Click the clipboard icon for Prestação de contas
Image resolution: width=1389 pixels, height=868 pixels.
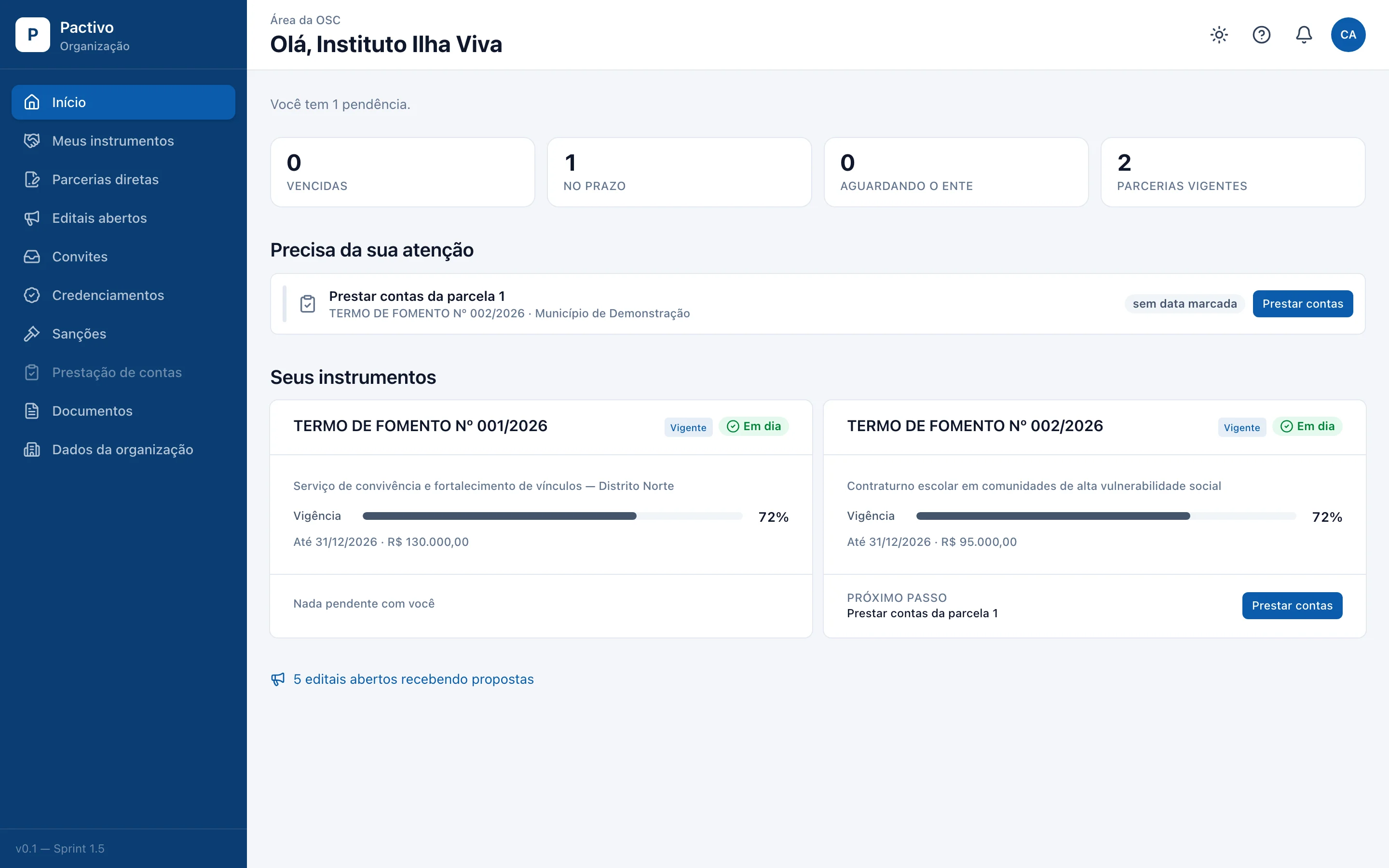32,372
